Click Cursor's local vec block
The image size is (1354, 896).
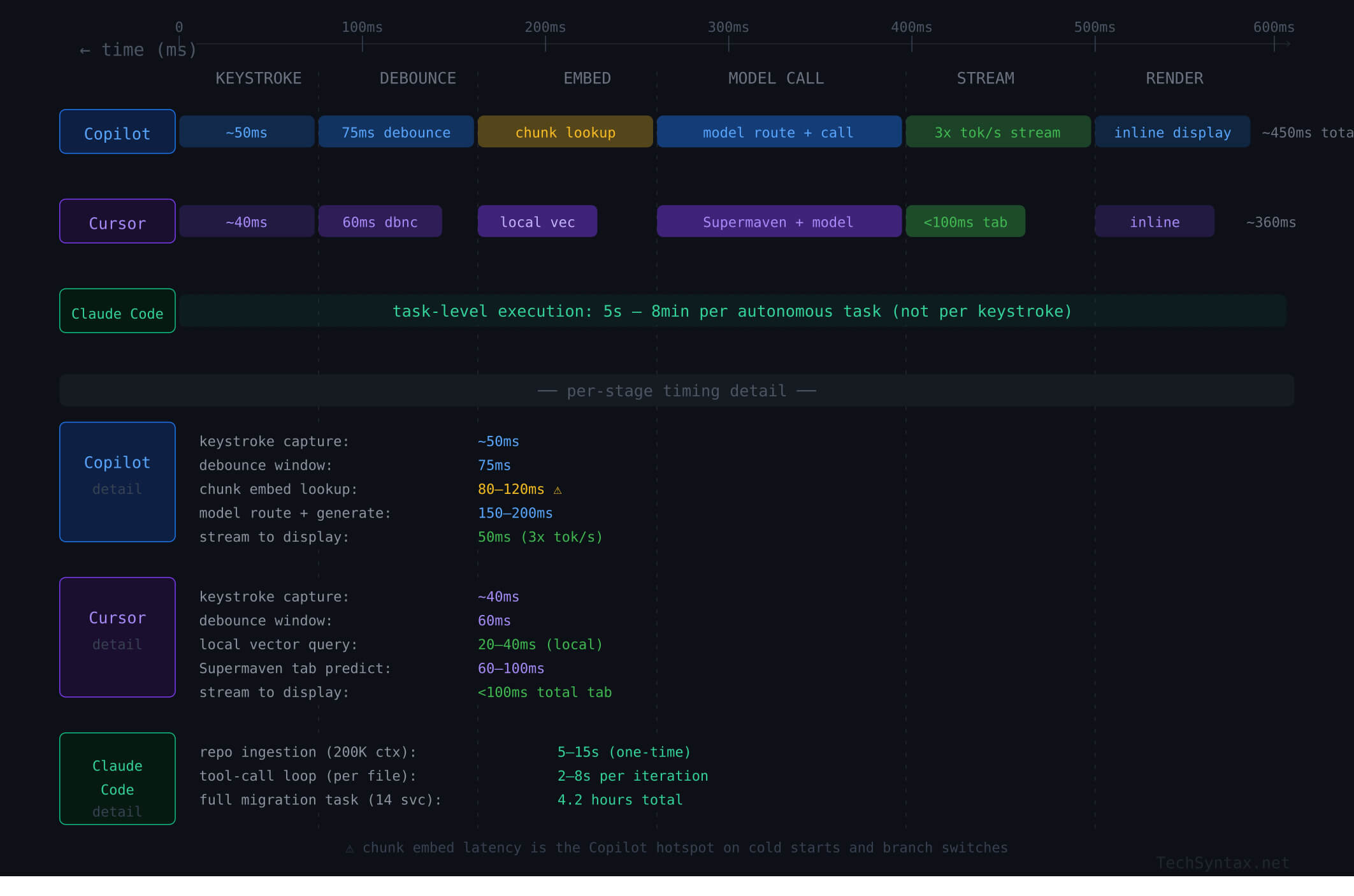(537, 222)
